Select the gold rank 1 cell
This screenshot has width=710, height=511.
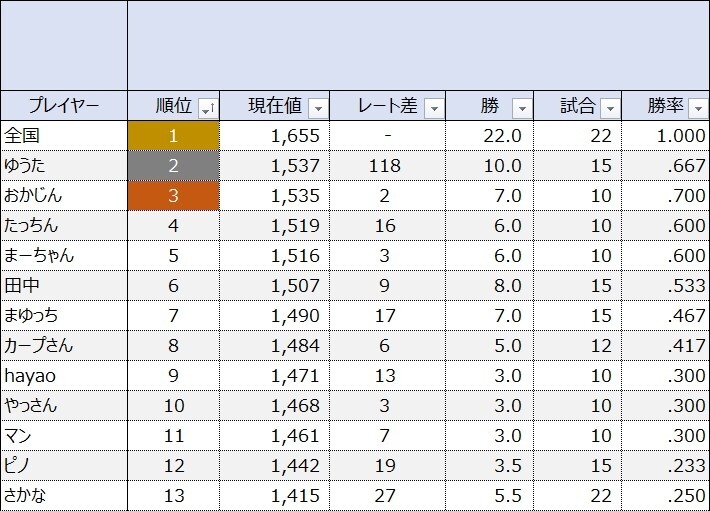pyautogui.click(x=173, y=136)
